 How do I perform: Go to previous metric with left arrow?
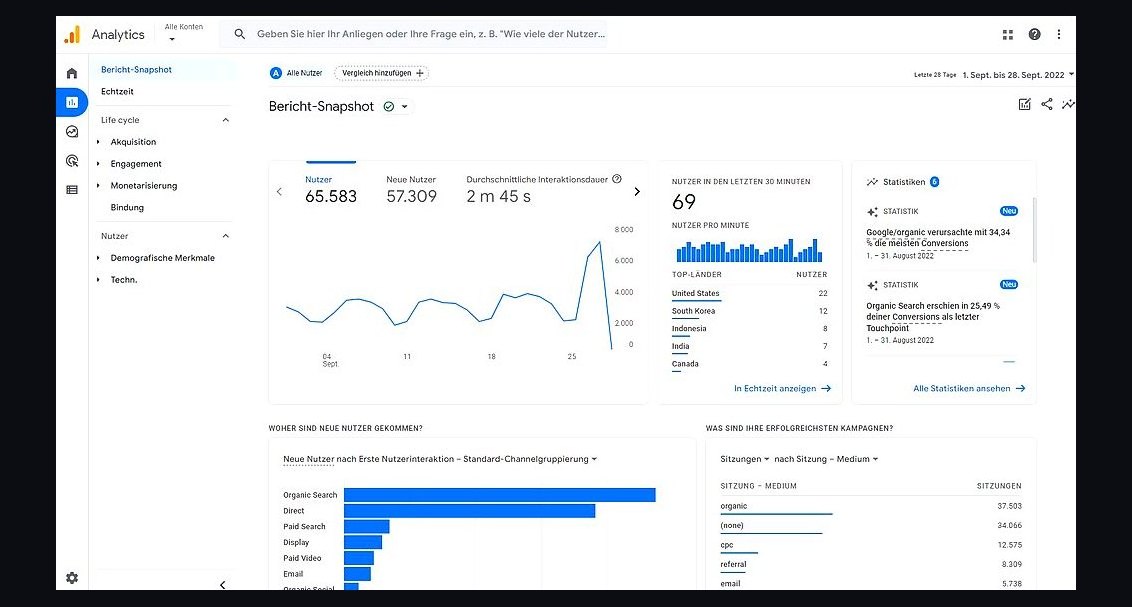[279, 192]
